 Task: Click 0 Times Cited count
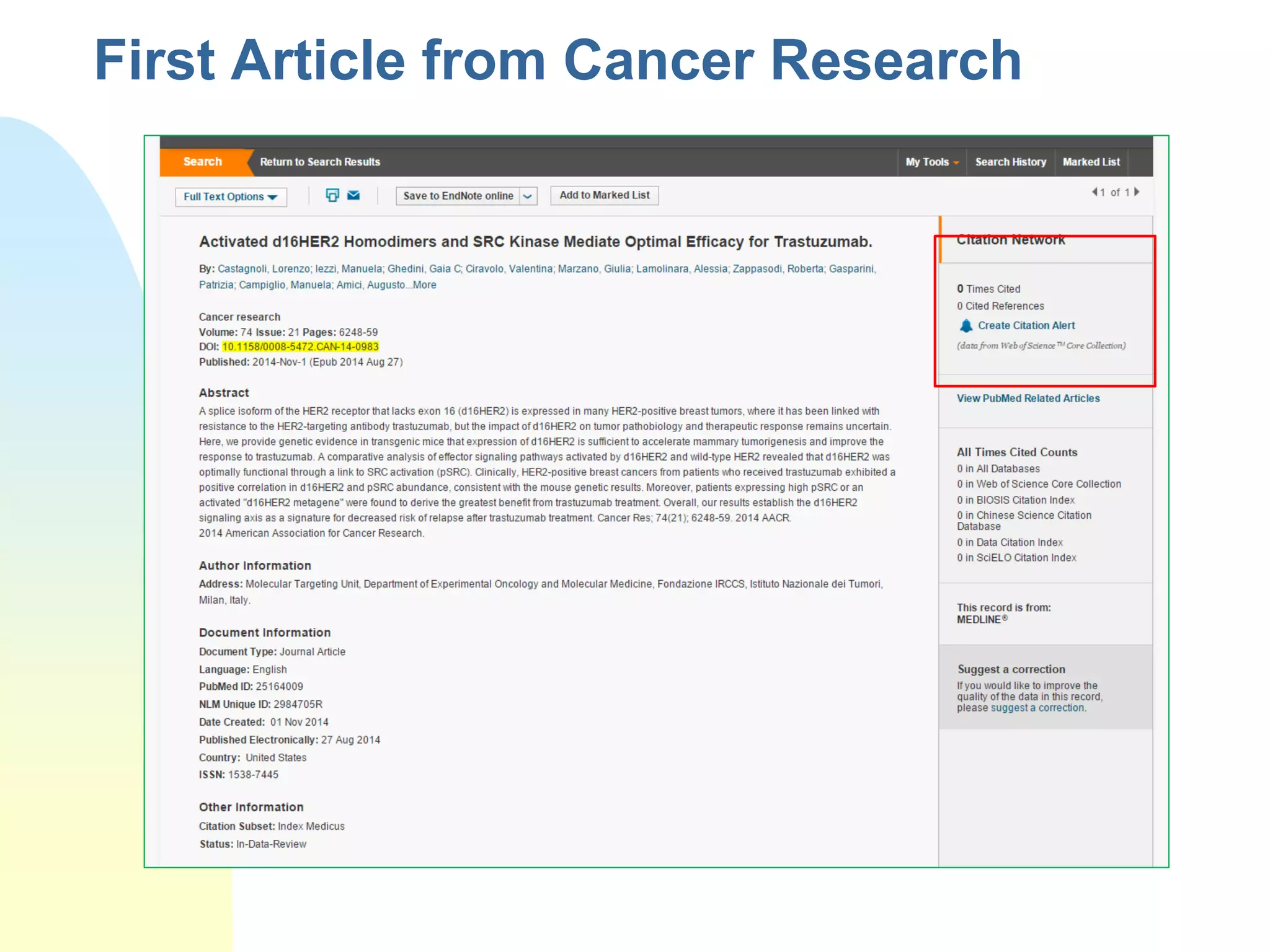pyautogui.click(x=988, y=289)
